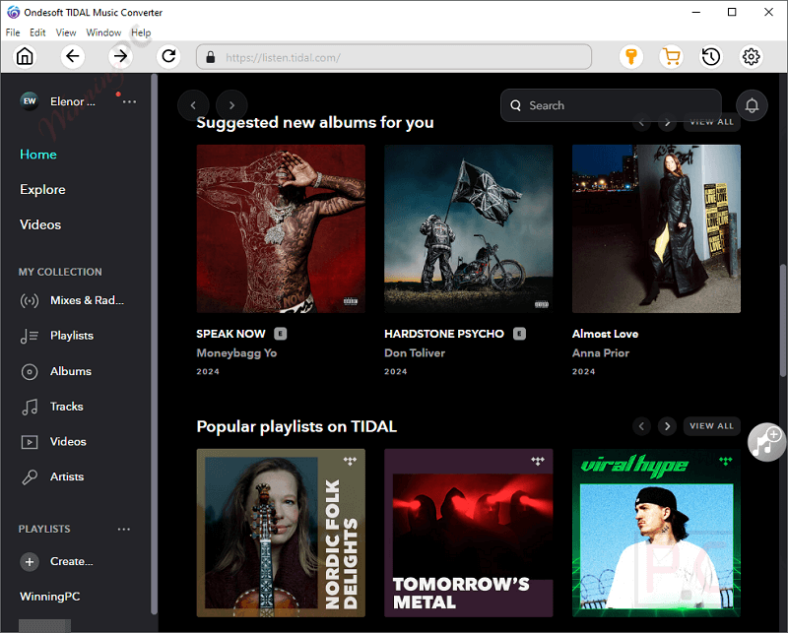Click the lock icon in address bar
The width and height of the screenshot is (788, 633).
pyautogui.click(x=211, y=57)
